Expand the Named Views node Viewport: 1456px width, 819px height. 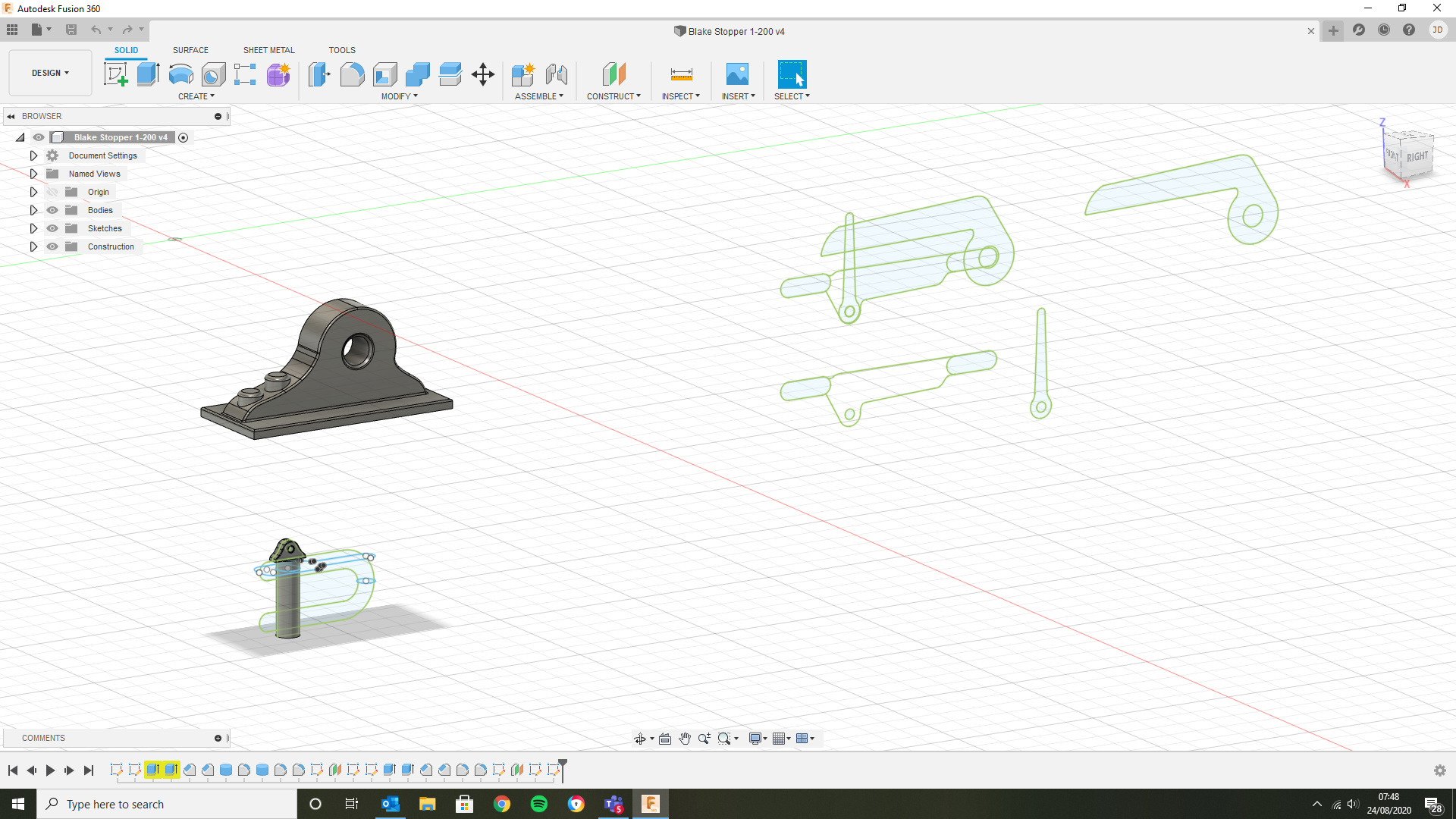pyautogui.click(x=33, y=174)
